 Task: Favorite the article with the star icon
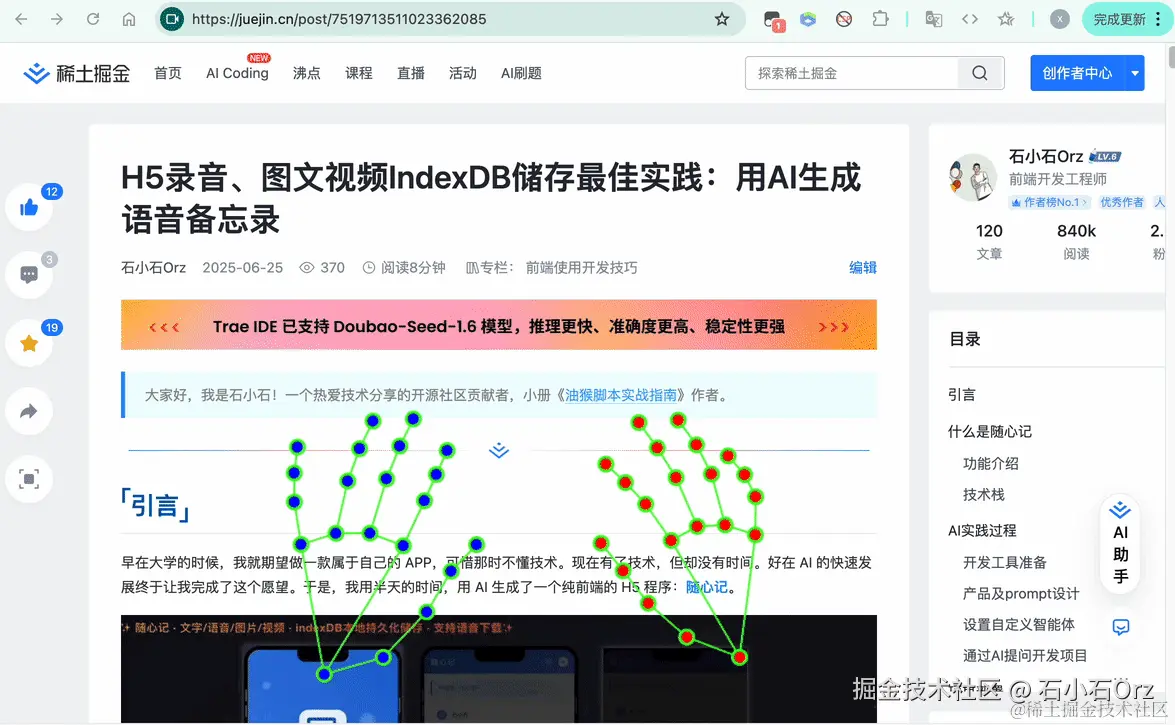29,343
